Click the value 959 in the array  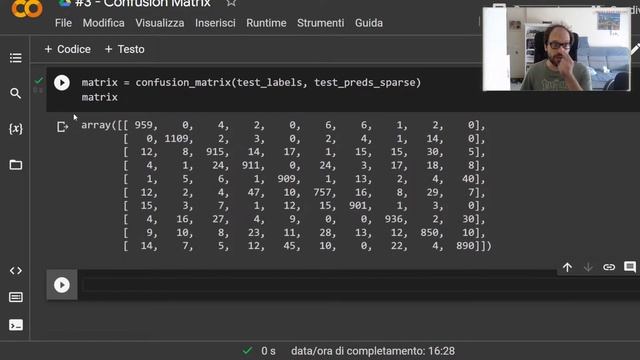tap(143, 125)
